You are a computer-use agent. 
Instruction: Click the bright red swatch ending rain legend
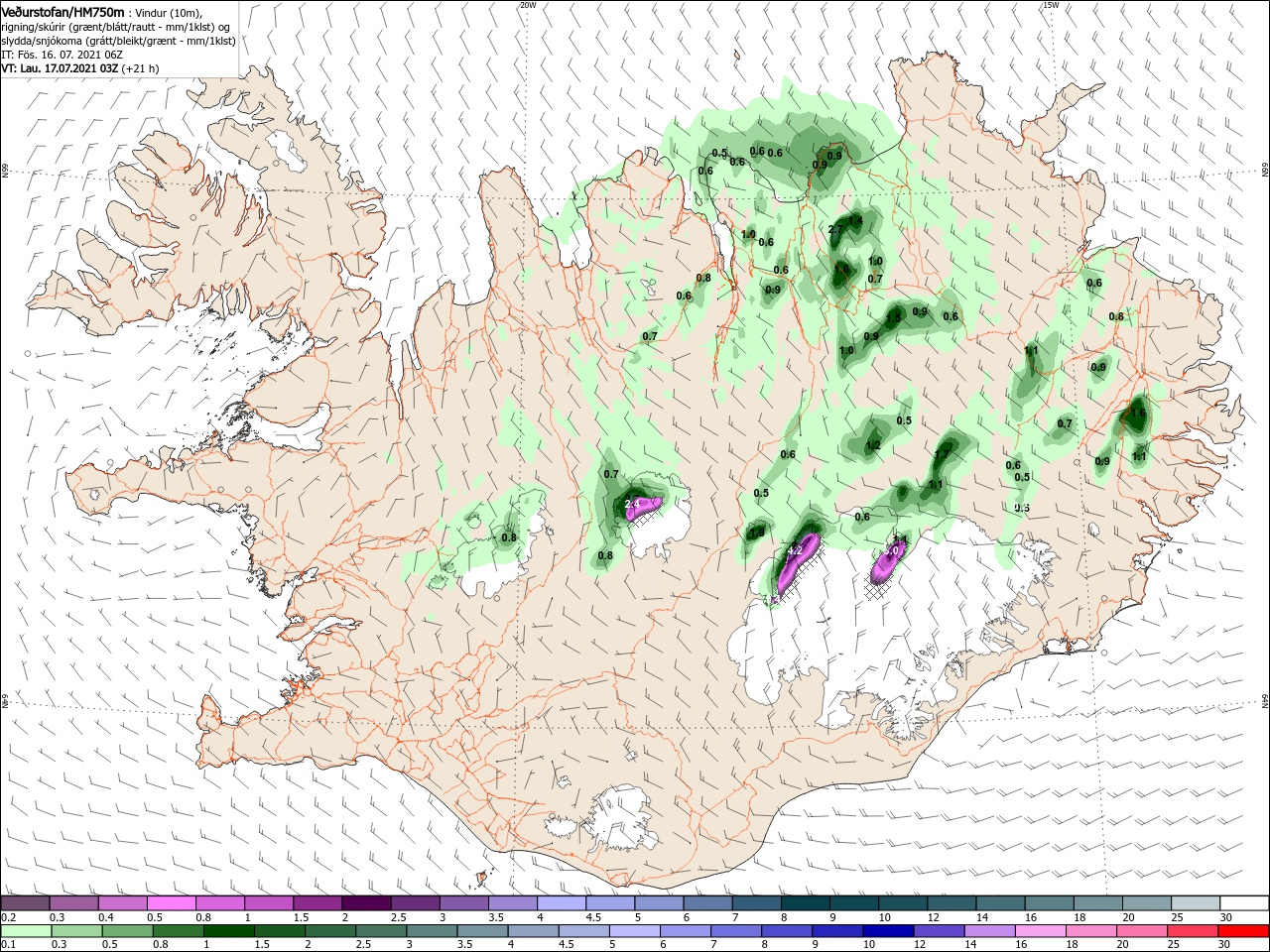tap(1244, 931)
